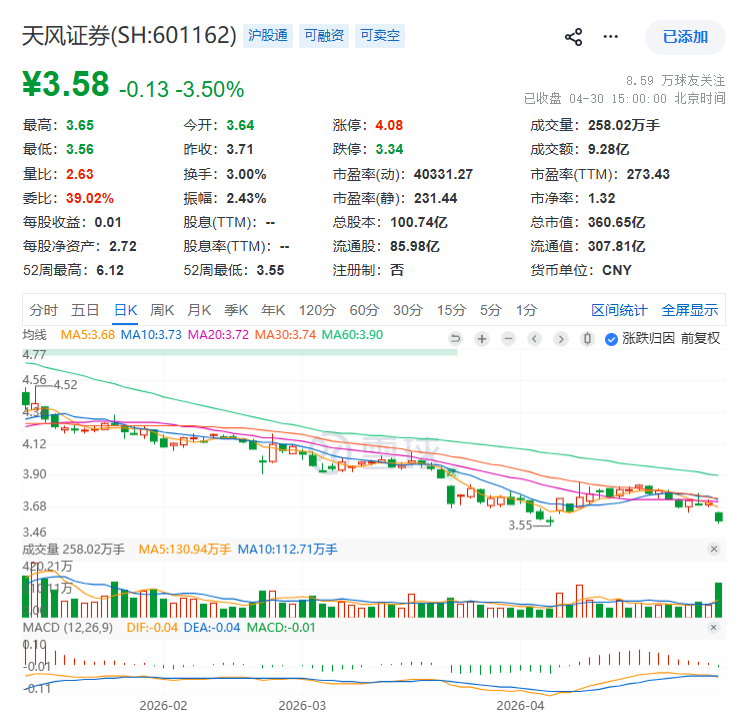
Task: Open the 前复权 adjustment dropdown
Action: (x=700, y=339)
